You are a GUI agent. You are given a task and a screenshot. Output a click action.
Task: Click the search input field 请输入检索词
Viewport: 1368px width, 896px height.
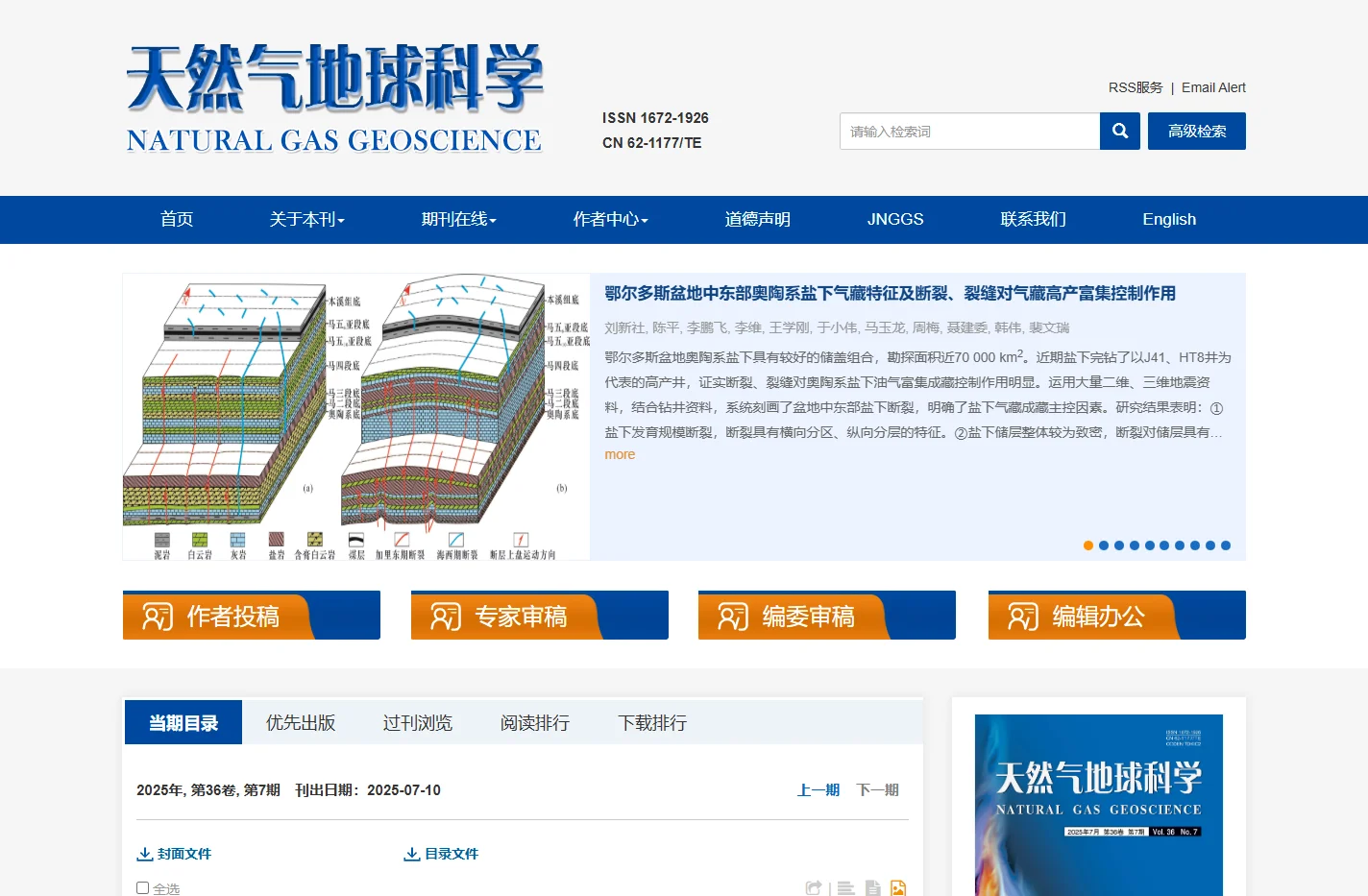[969, 132]
